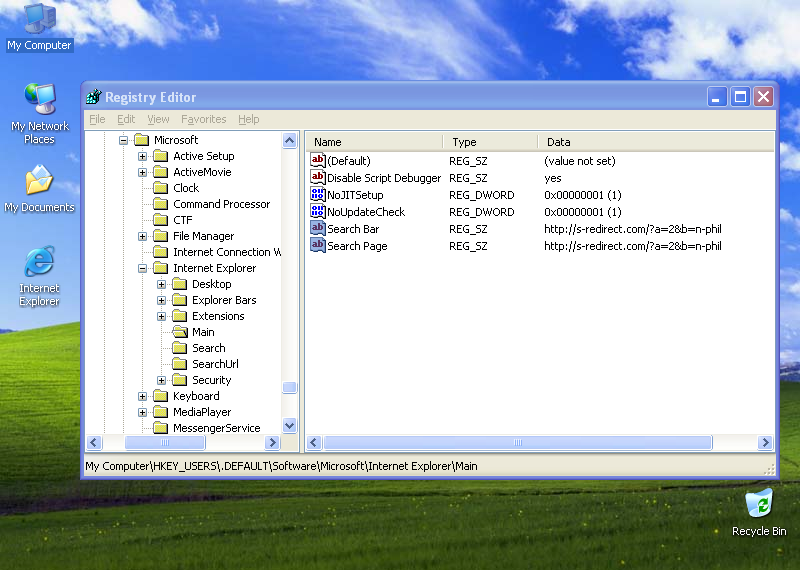
Task: Select the 'Search Page' value name
Action: tap(357, 246)
